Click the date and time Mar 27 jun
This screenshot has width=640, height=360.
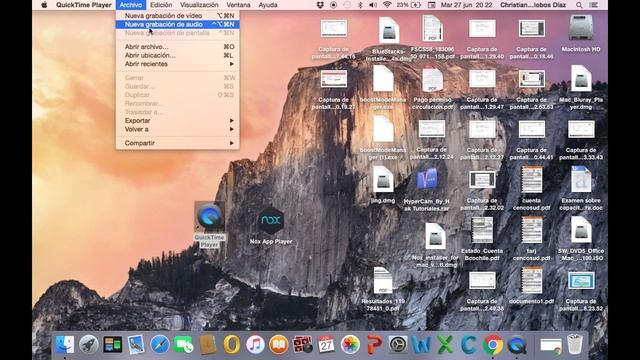coord(467,5)
